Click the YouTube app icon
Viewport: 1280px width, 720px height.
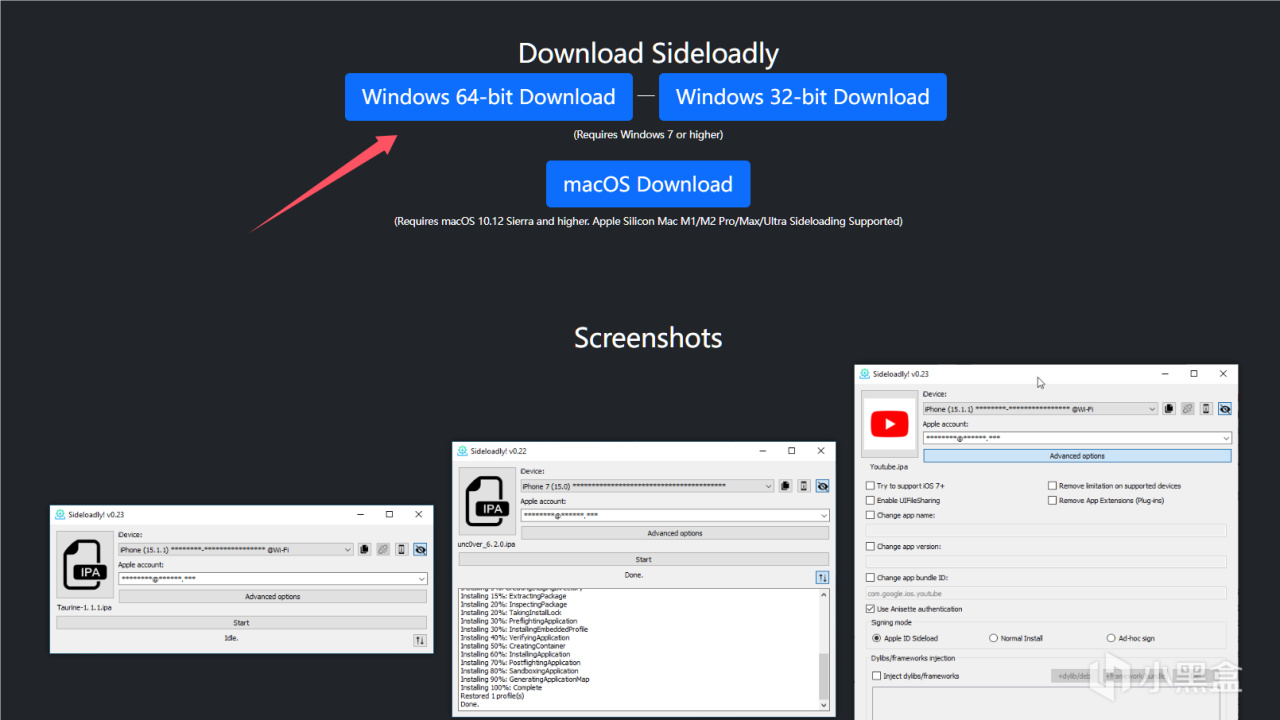point(890,425)
